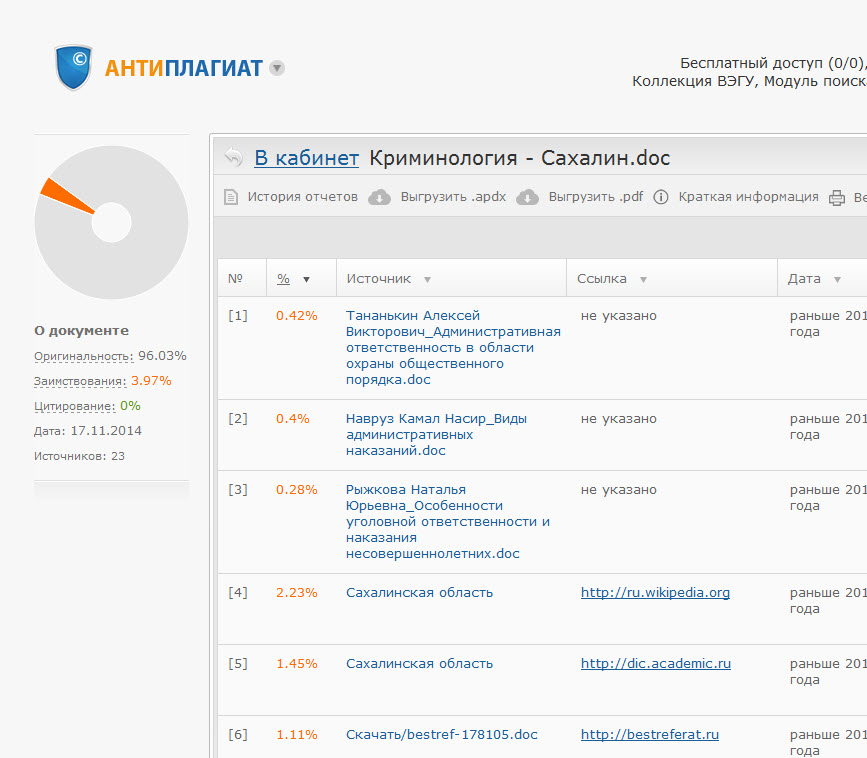
Task: Click the Дата: 17.11.2014 text
Action: 88,431
